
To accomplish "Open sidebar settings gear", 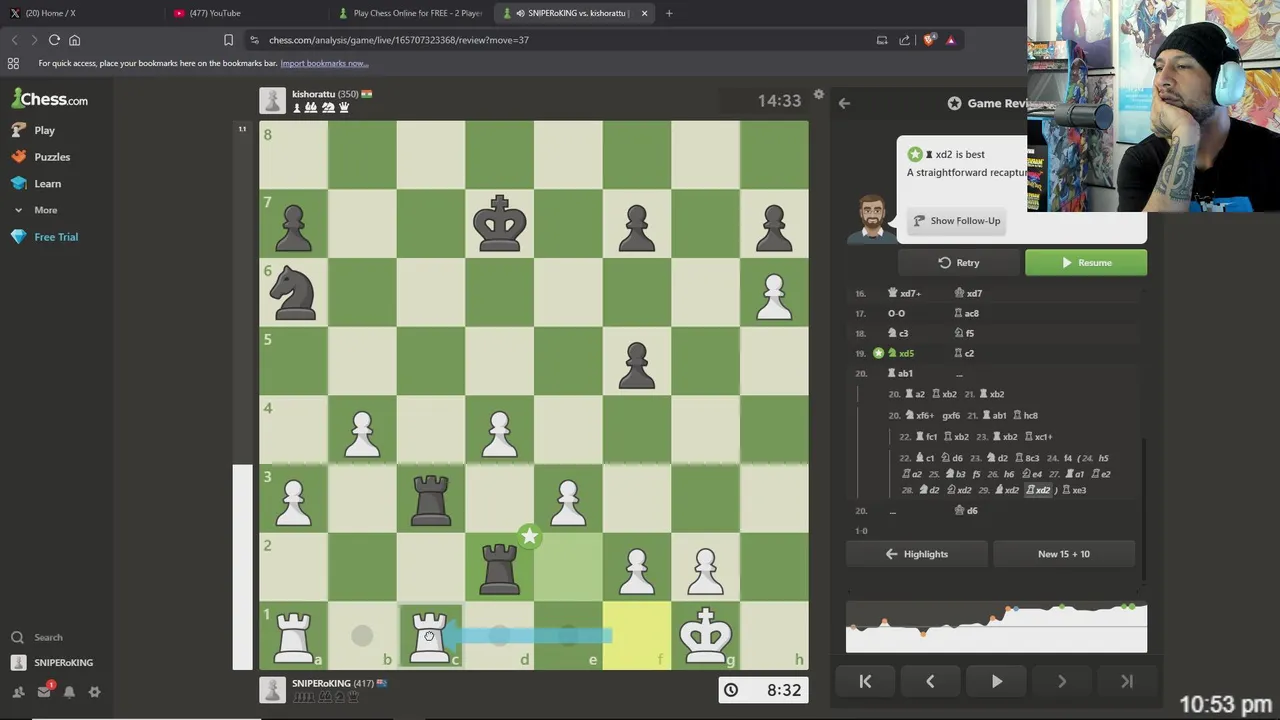I will 94,692.
